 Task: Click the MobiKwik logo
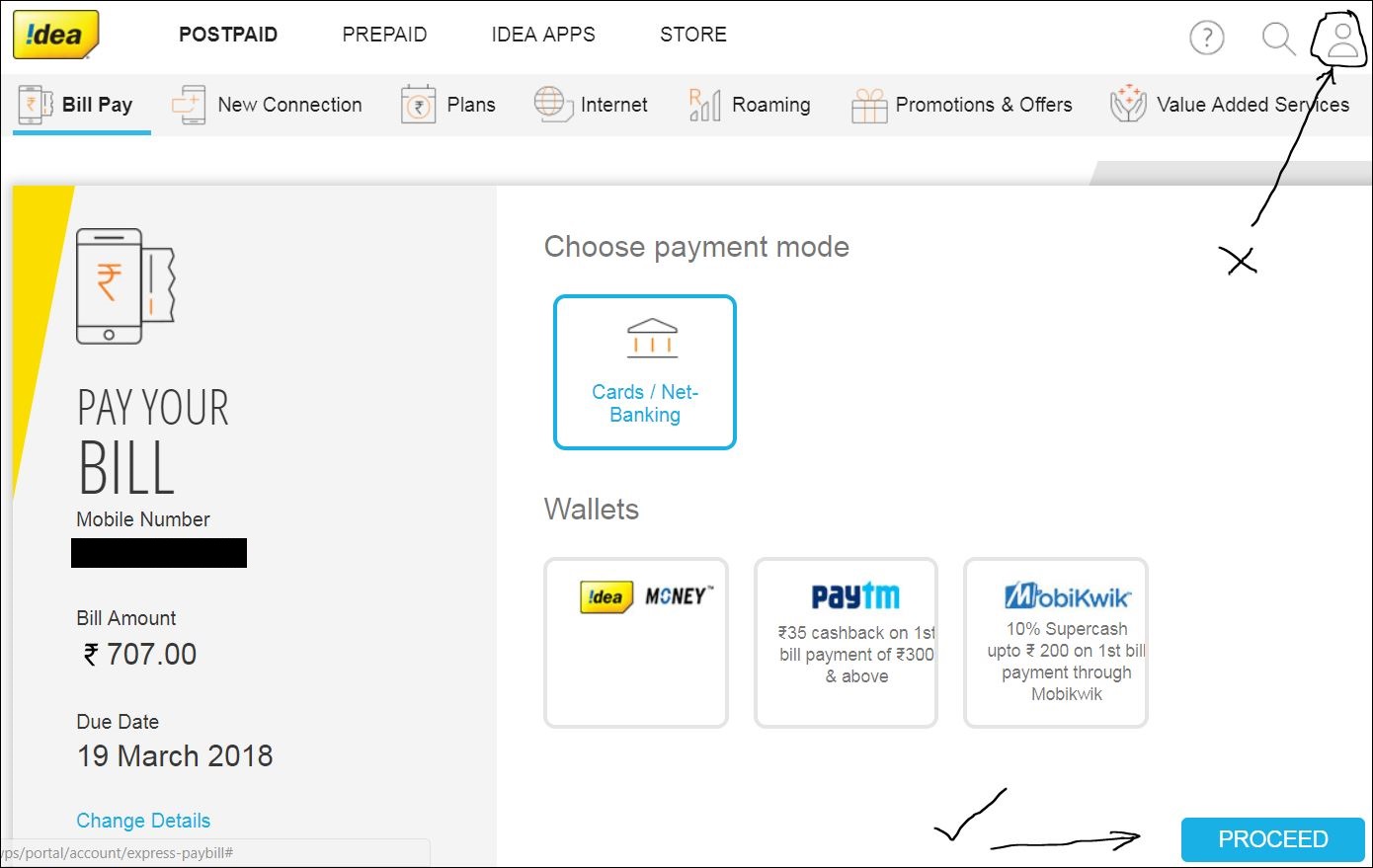[x=1067, y=595]
